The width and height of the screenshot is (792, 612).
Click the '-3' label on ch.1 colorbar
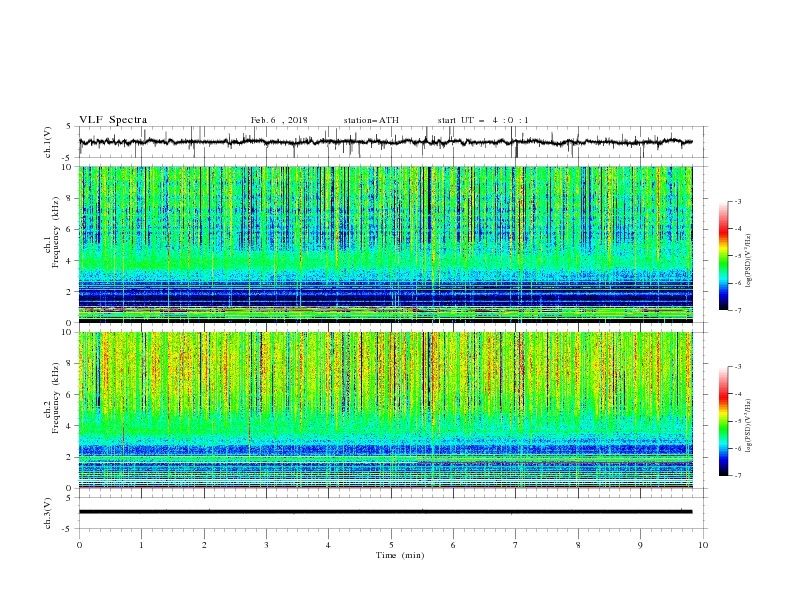(737, 201)
